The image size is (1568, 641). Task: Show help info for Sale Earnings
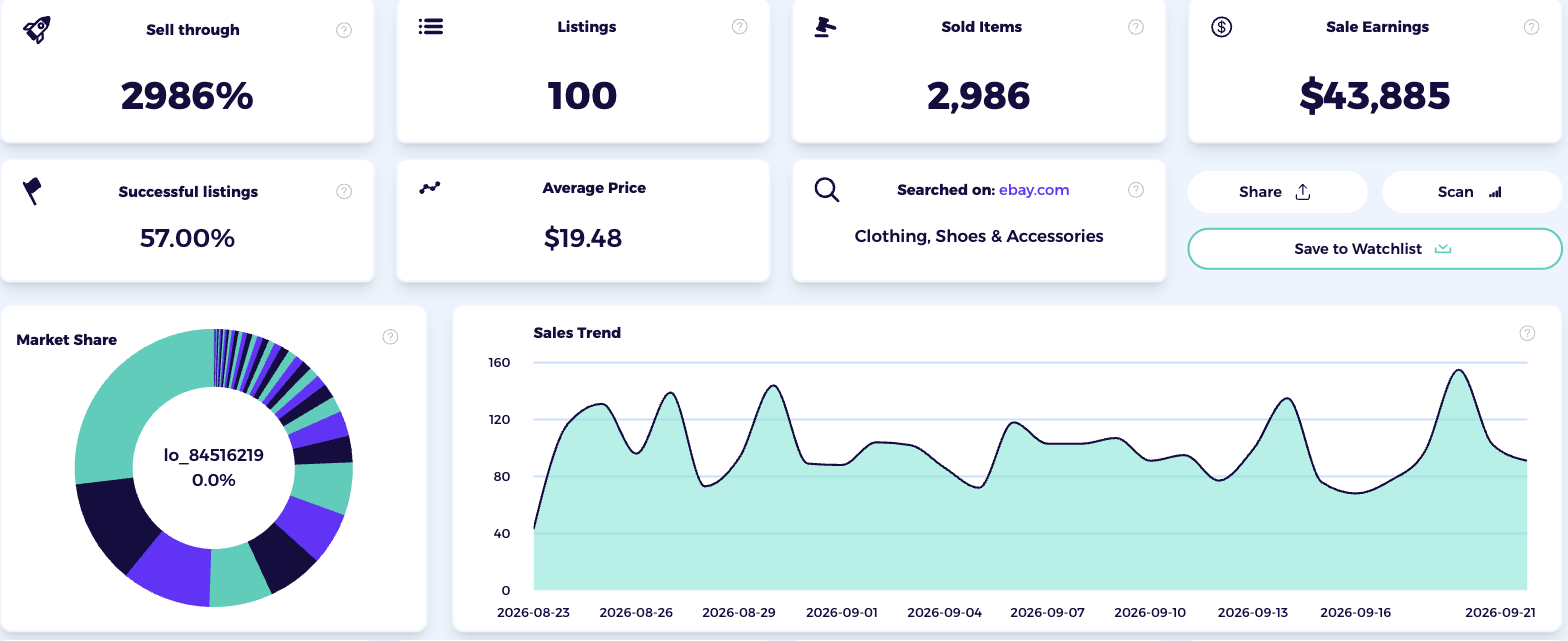coord(1531,27)
